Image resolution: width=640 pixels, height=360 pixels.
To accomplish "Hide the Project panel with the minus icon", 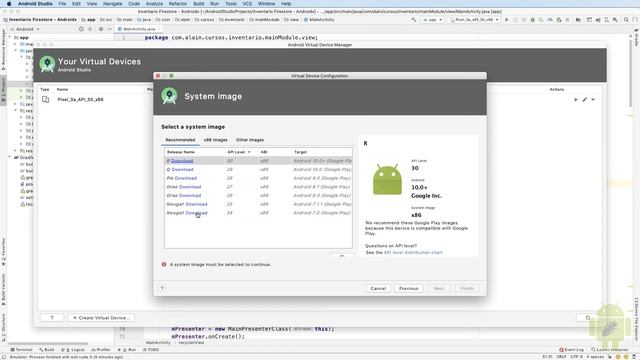I will pos(109,29).
